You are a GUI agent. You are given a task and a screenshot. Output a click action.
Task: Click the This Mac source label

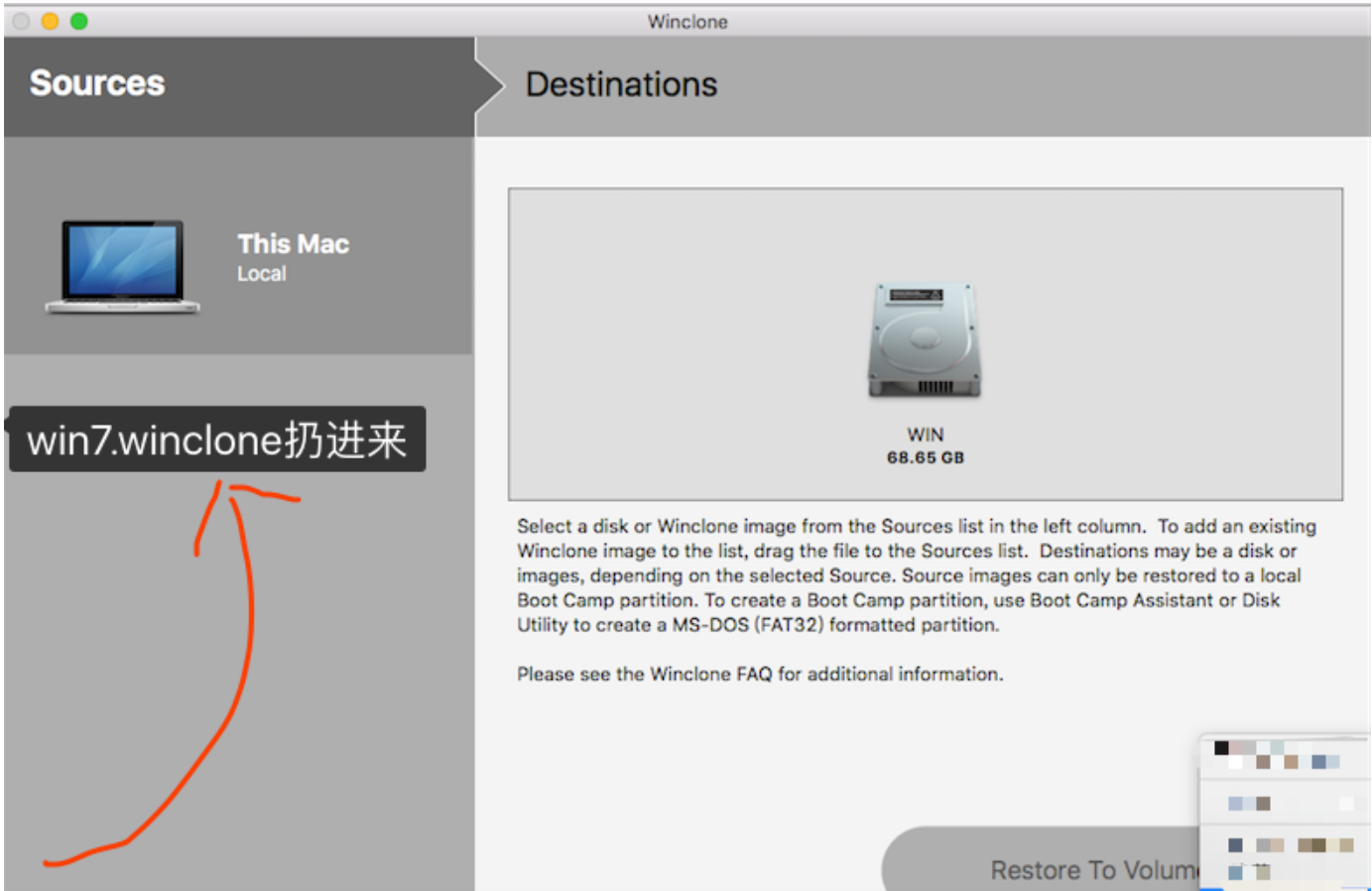tap(293, 244)
